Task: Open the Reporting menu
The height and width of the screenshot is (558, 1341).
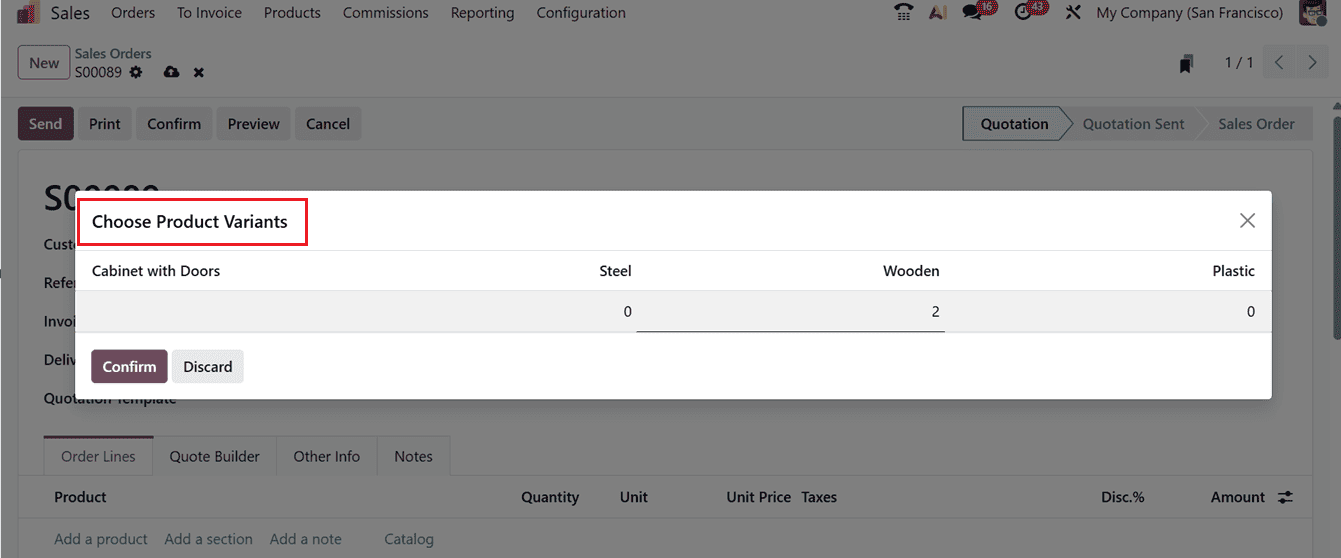Action: click(482, 13)
